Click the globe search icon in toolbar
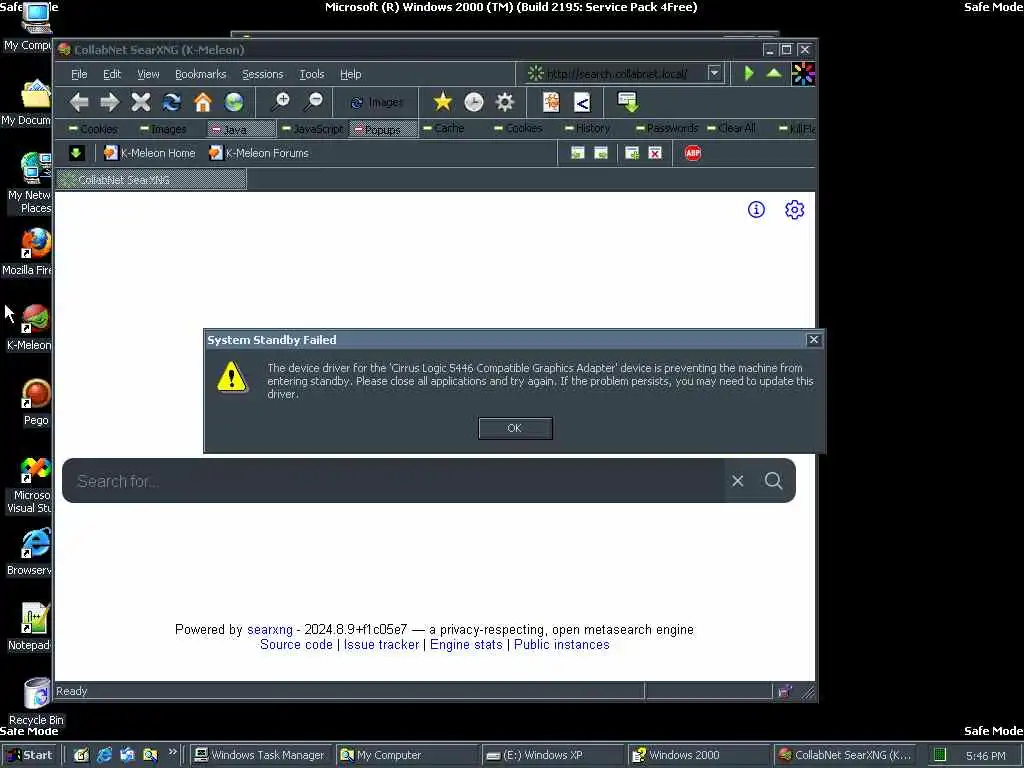Viewport: 1024px width, 768px height. pos(234,102)
